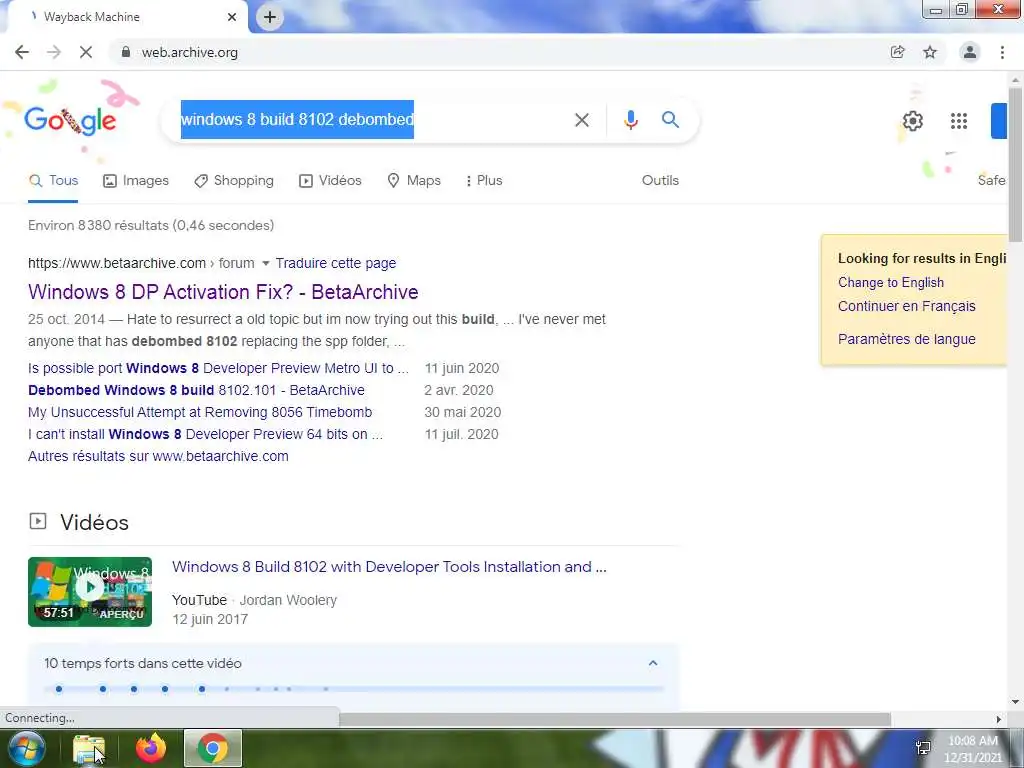Open Unsuccessful Attempt Removing 8056 Timebomb link
The height and width of the screenshot is (768, 1024).
(200, 413)
